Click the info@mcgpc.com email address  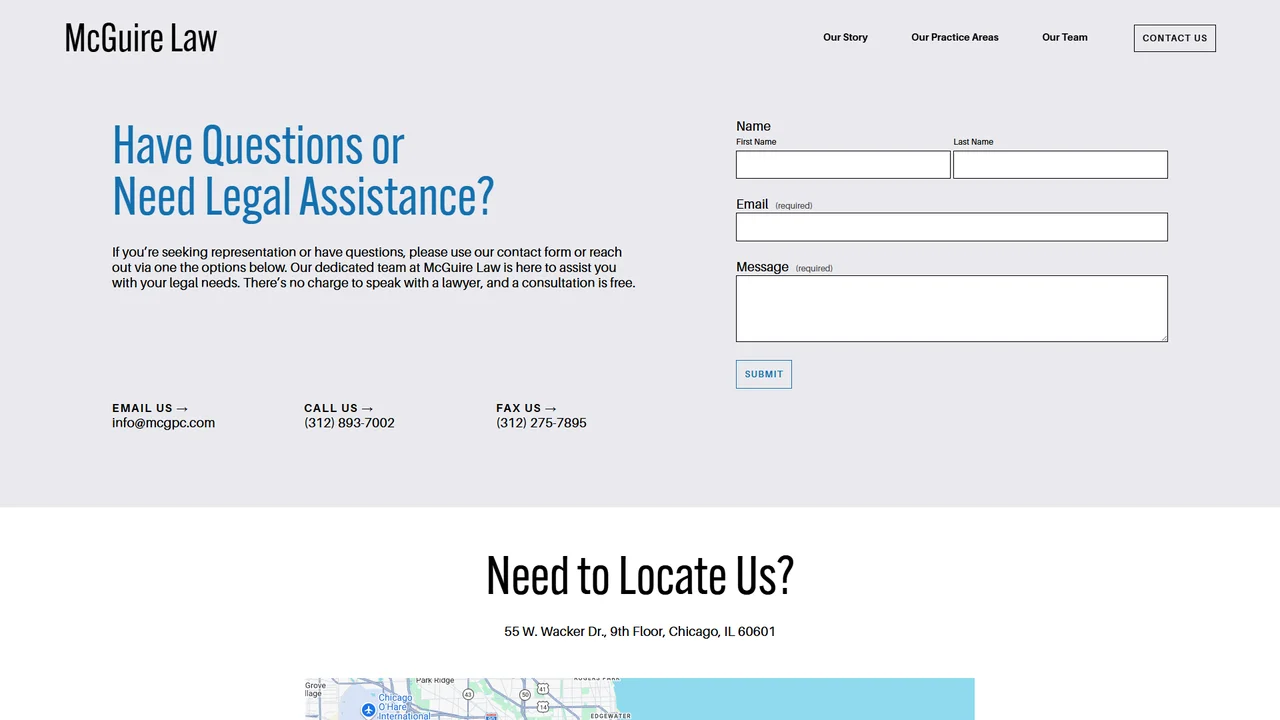163,423
